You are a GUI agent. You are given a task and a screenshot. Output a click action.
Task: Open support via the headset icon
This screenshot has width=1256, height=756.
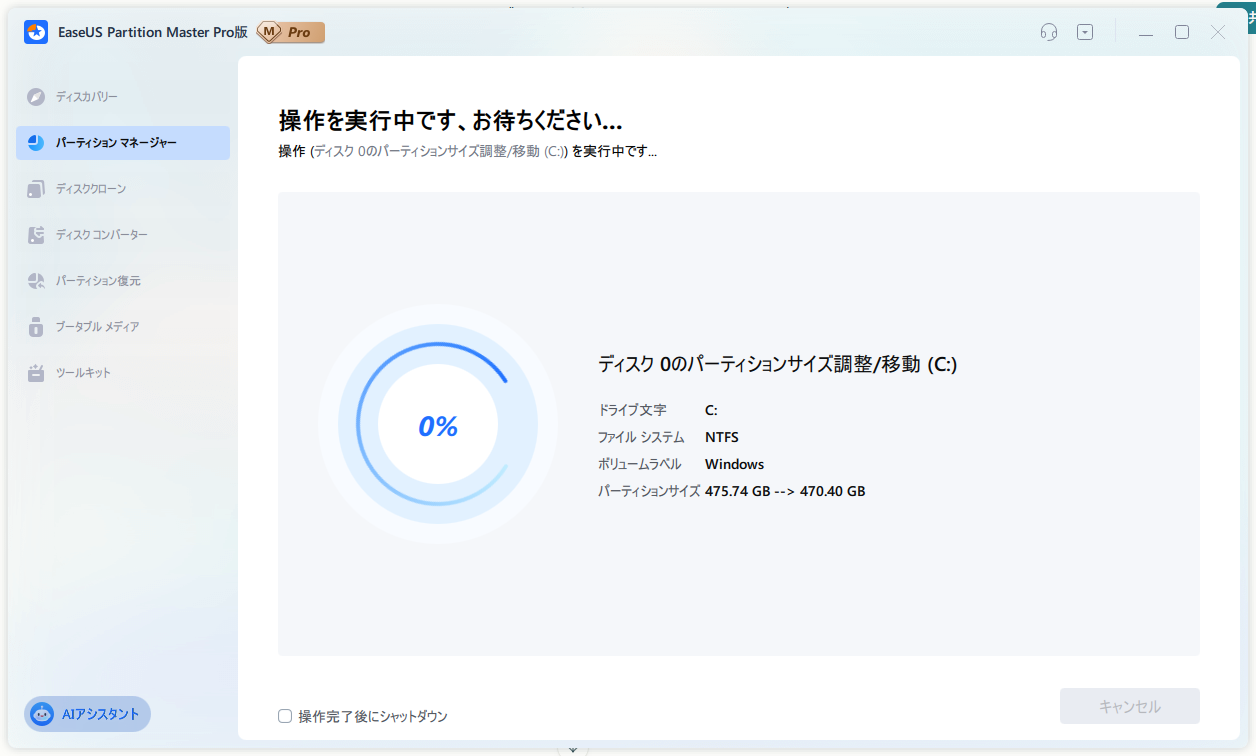tap(1049, 32)
